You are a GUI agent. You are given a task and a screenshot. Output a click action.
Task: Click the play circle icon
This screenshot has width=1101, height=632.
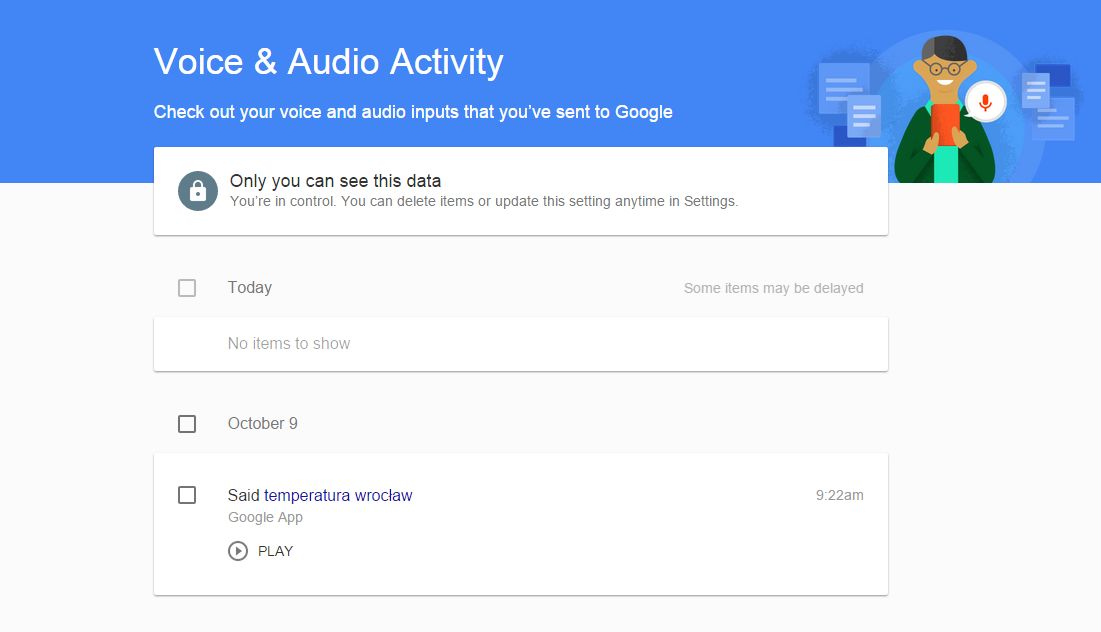coord(238,551)
